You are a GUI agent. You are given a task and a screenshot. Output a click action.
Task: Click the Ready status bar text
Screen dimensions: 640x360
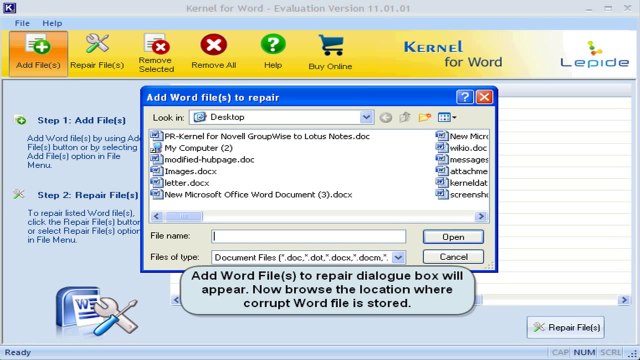[x=18, y=352]
